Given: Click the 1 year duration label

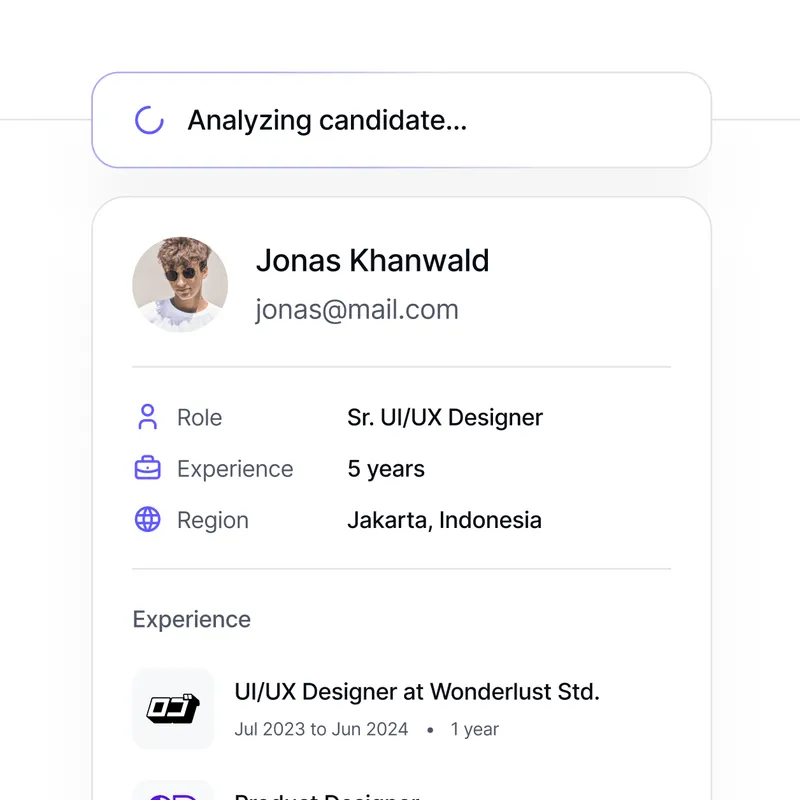Looking at the screenshot, I should click(x=474, y=729).
